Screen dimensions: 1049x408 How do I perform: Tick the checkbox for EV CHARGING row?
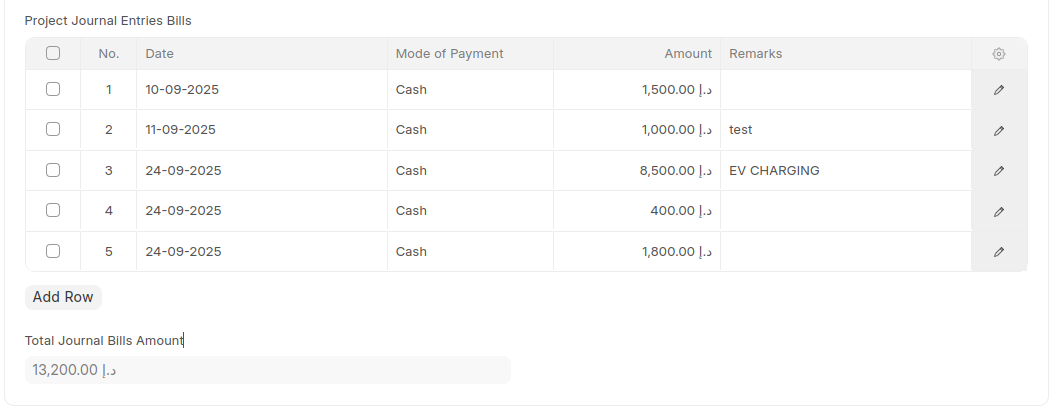pos(53,170)
